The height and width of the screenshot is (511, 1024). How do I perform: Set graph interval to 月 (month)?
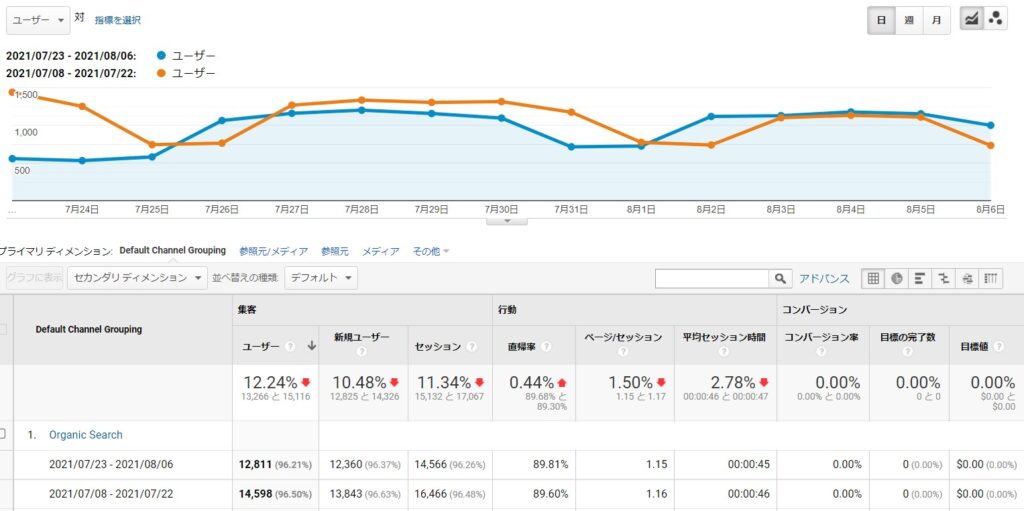936,20
